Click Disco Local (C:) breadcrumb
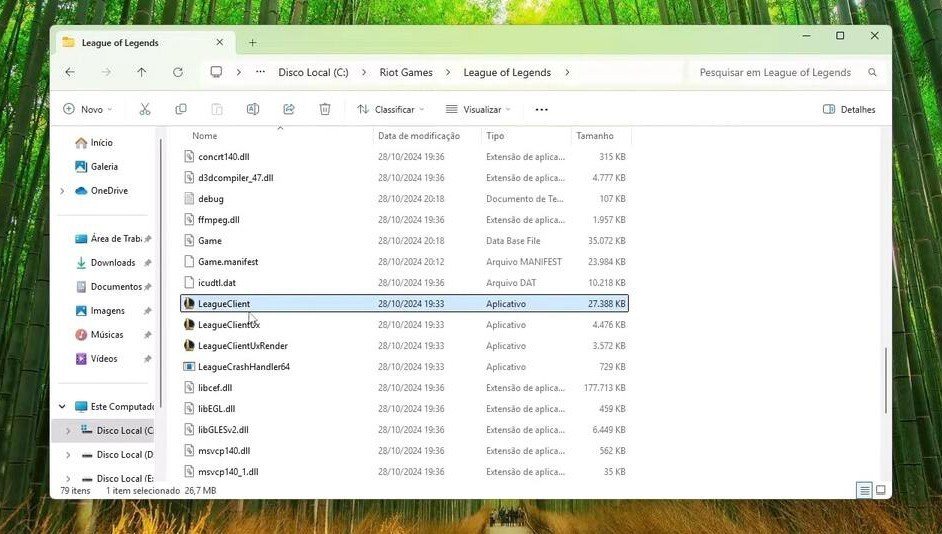942x534 pixels. pos(313,72)
